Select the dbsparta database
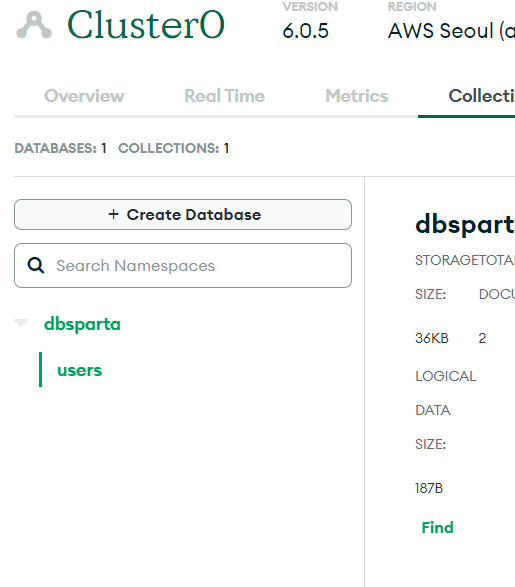515x587 pixels. click(82, 324)
